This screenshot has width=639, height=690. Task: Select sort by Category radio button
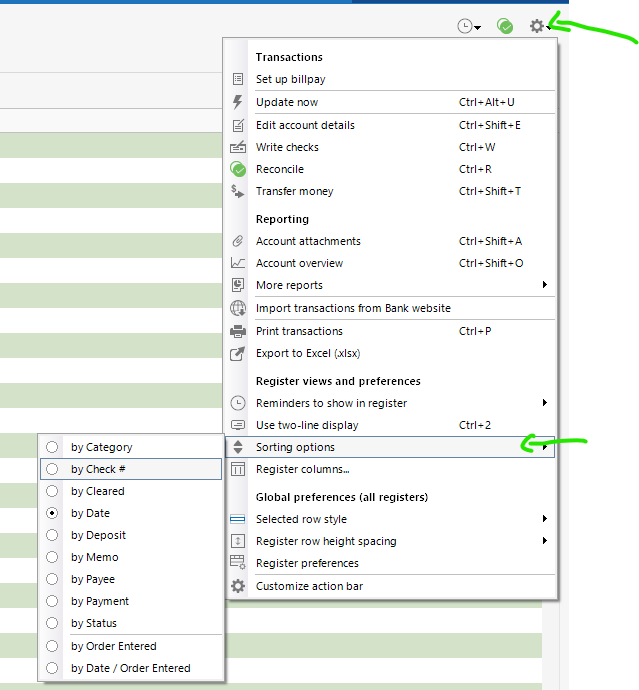[x=52, y=447]
